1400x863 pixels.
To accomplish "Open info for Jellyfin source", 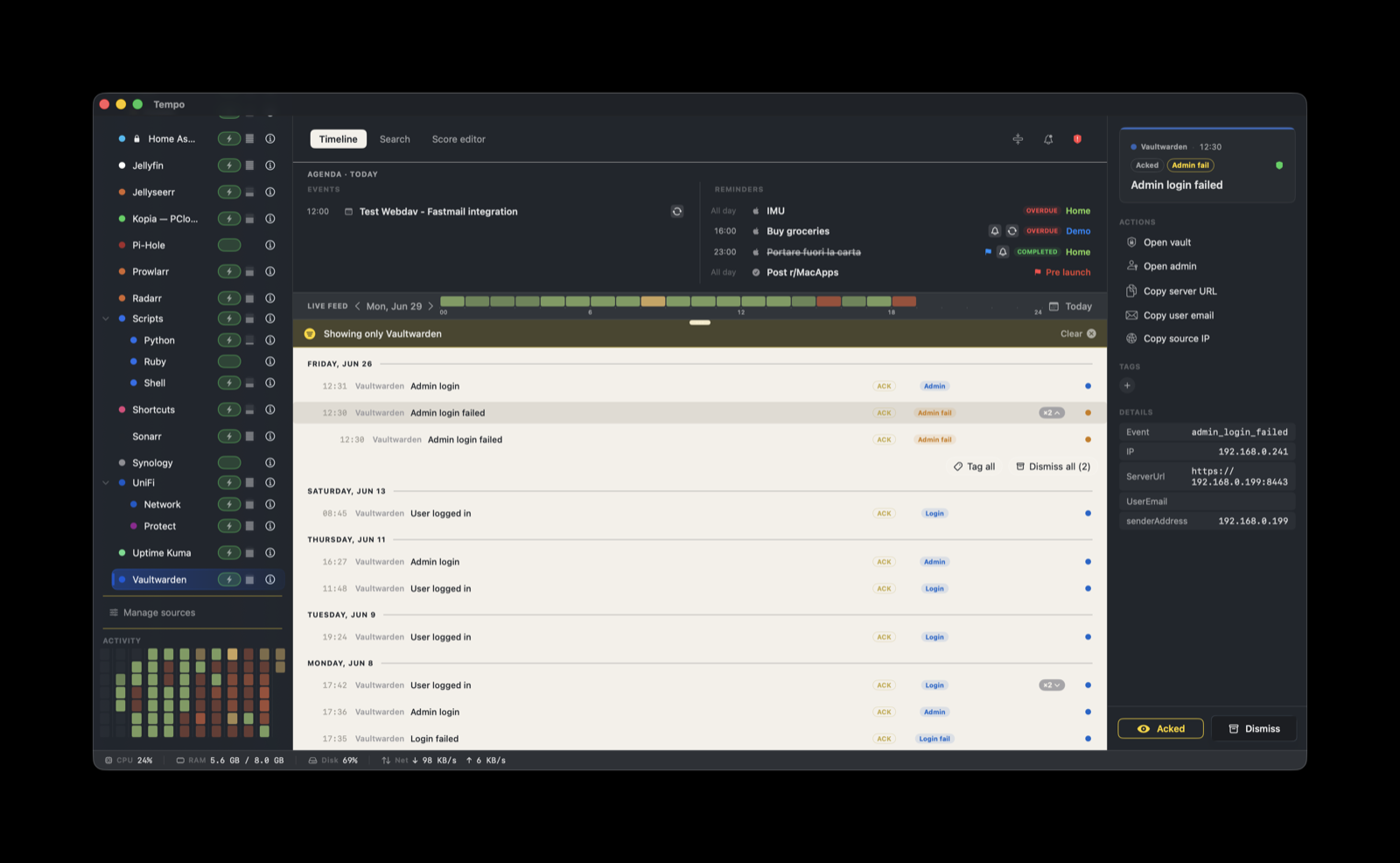I will click(x=270, y=165).
